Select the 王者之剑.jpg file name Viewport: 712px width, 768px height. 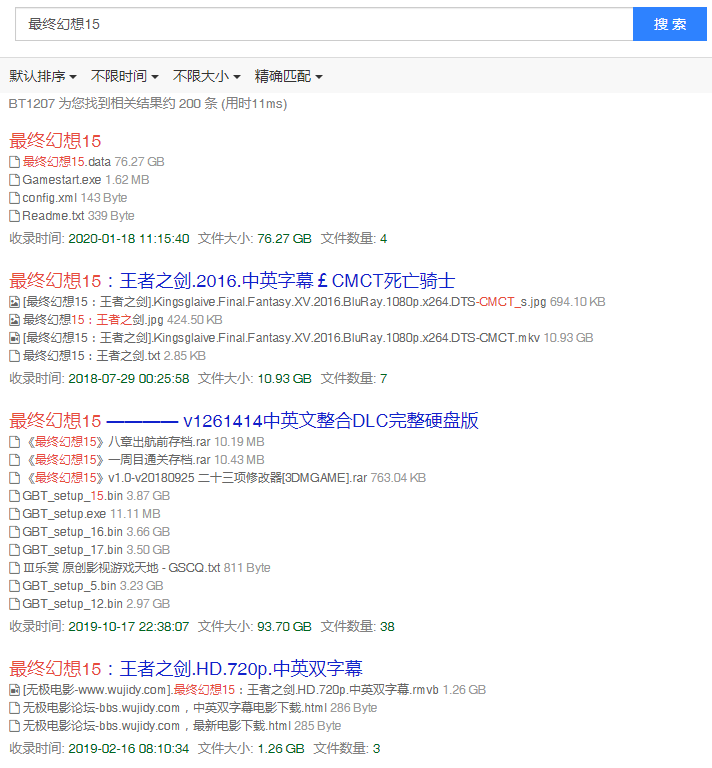[x=93, y=320]
